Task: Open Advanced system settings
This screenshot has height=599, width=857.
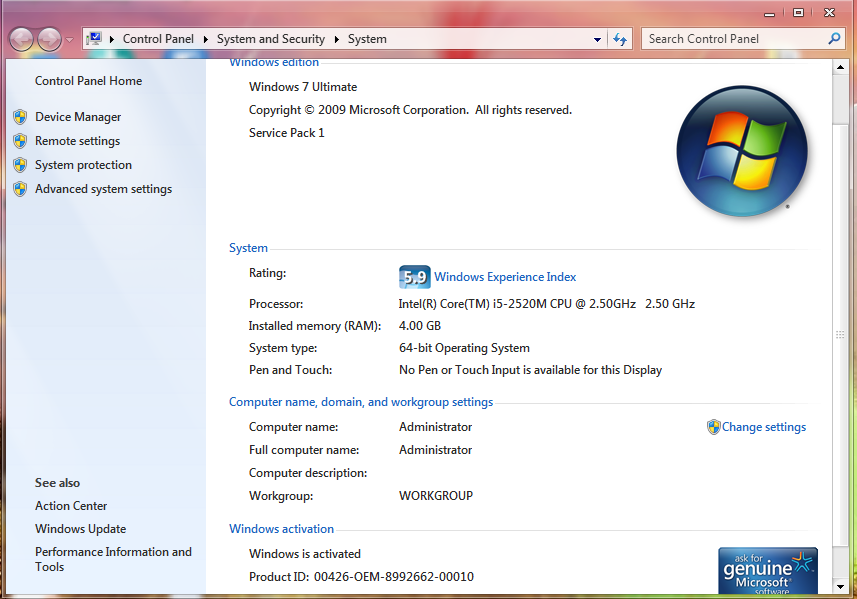Action: [x=103, y=189]
